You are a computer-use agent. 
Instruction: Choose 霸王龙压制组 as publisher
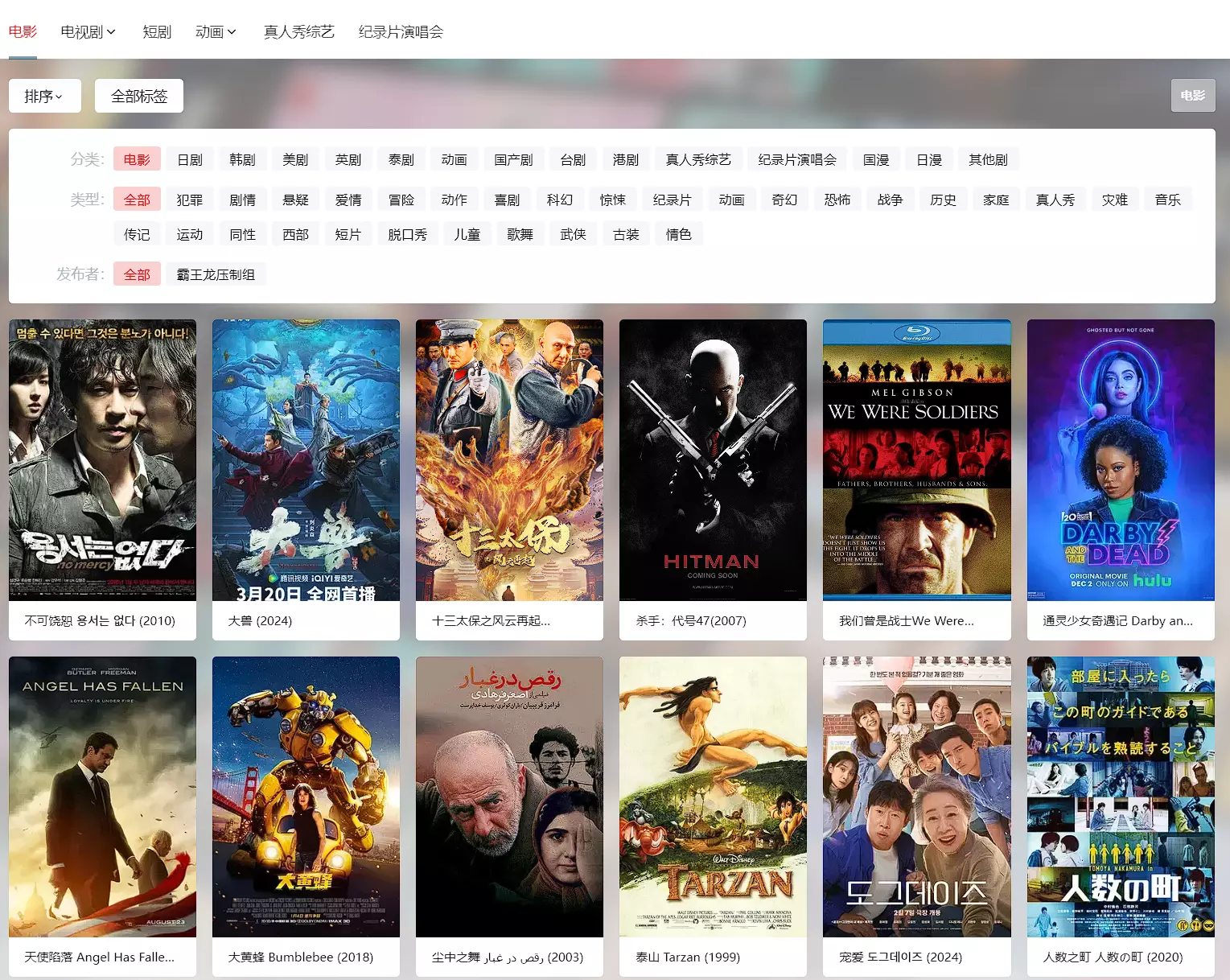[216, 274]
